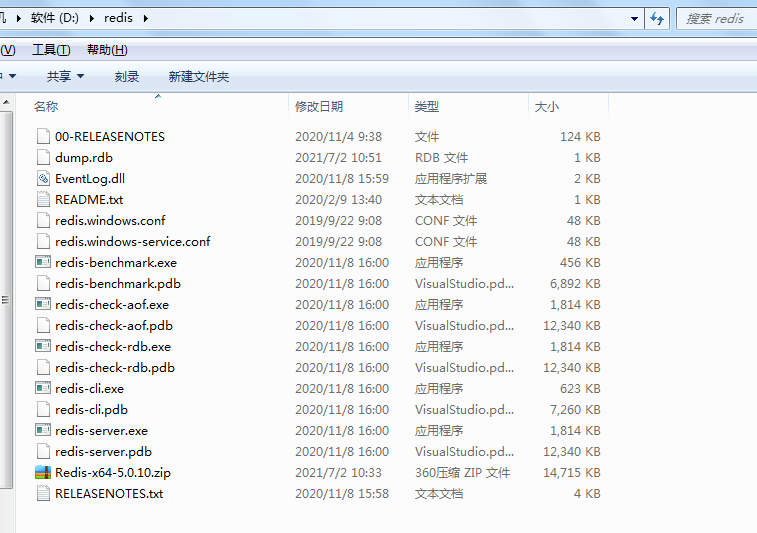Select the redis-cli.exe file name
Viewport: 757px width, 533px height.
point(89,389)
